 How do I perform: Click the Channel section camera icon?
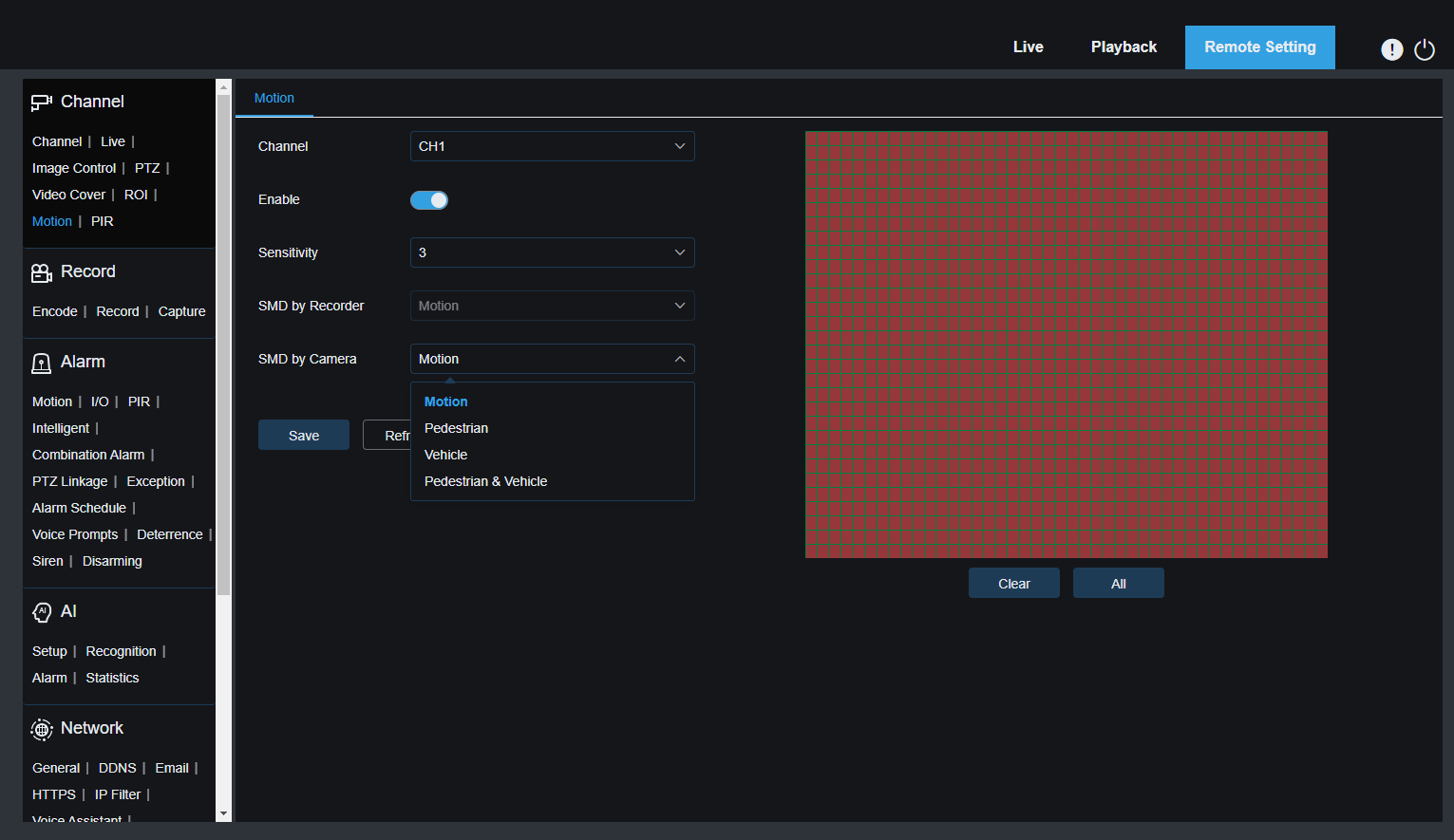point(42,103)
